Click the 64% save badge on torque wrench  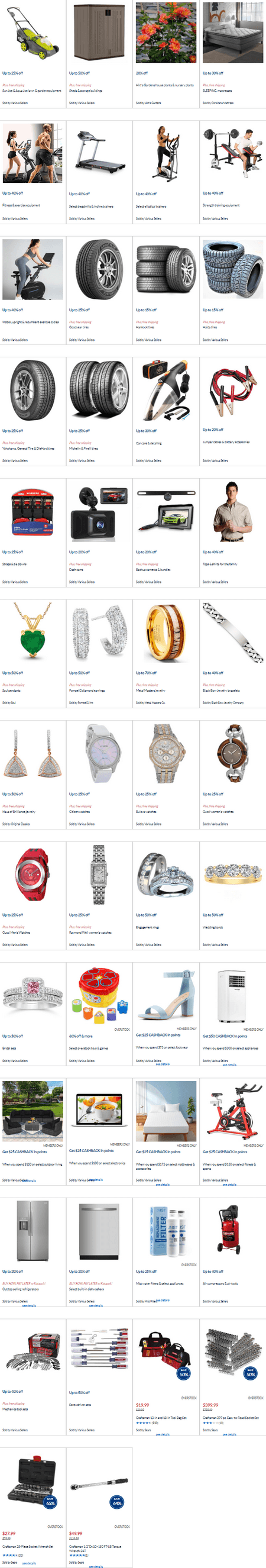coord(117,1502)
